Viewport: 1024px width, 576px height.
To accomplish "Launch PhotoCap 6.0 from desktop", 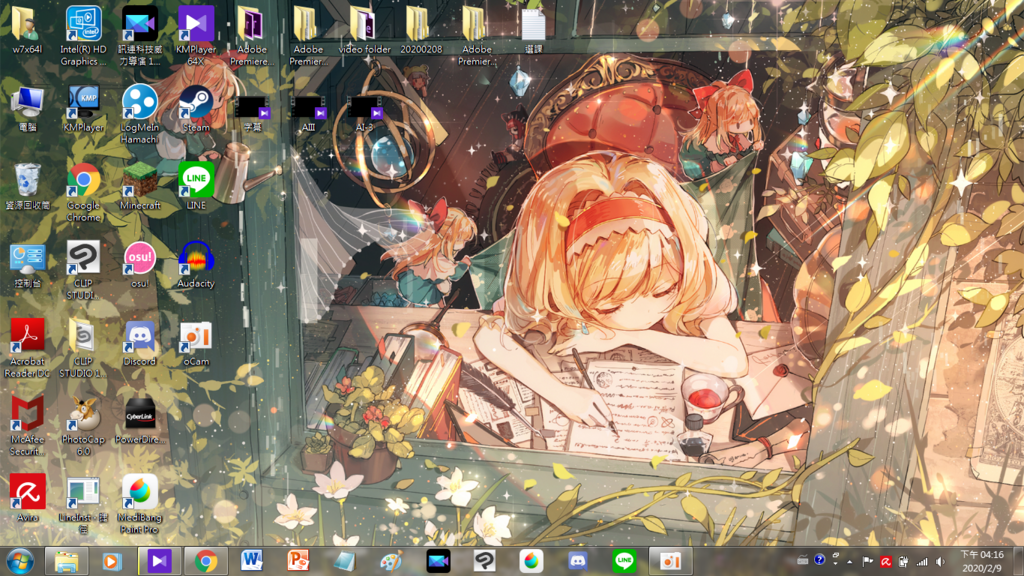I will click(x=83, y=426).
